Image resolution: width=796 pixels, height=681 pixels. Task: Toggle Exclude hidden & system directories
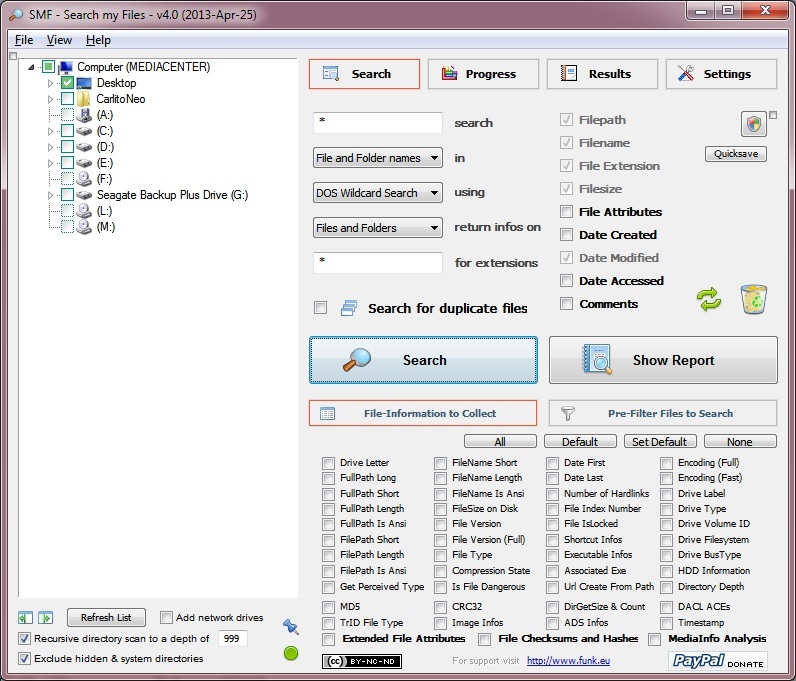click(x=24, y=659)
